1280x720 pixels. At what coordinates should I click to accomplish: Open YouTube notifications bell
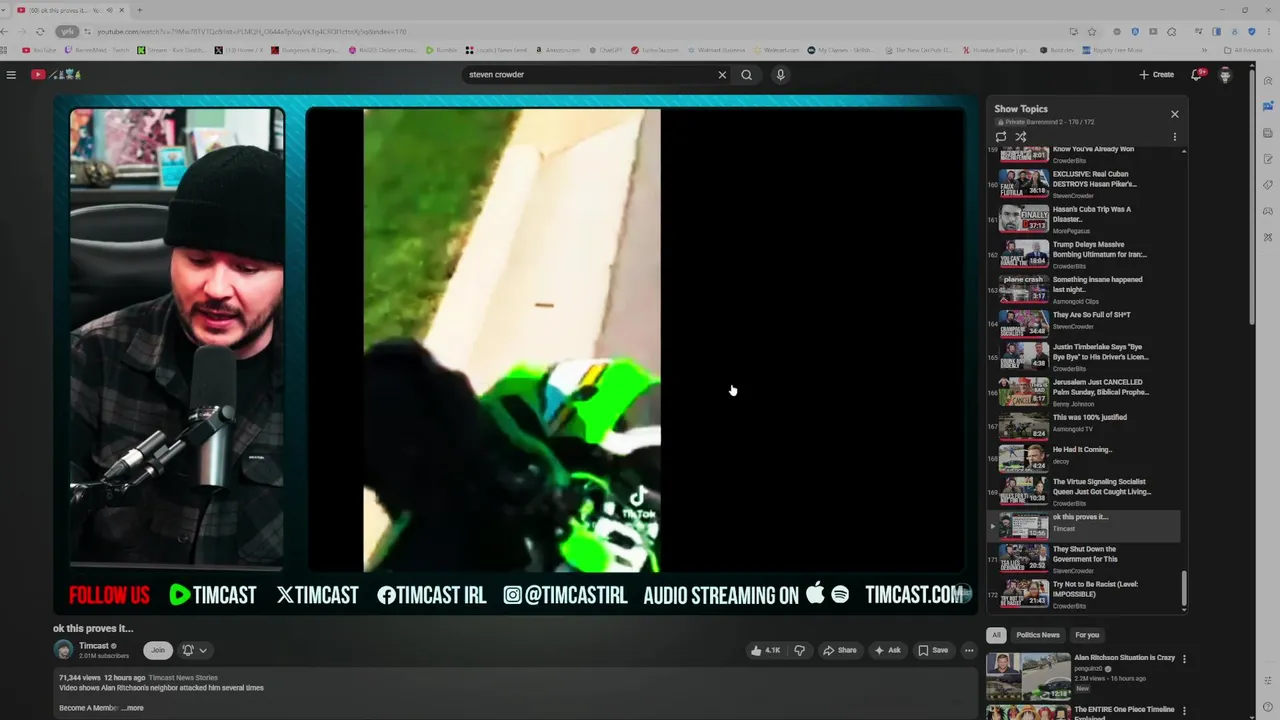1197,75
